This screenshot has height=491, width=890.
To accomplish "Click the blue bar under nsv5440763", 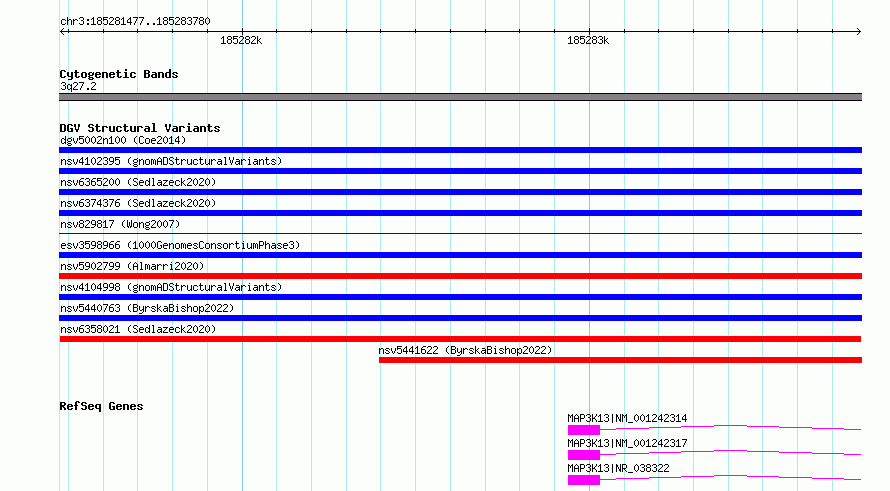I will pos(460,318).
